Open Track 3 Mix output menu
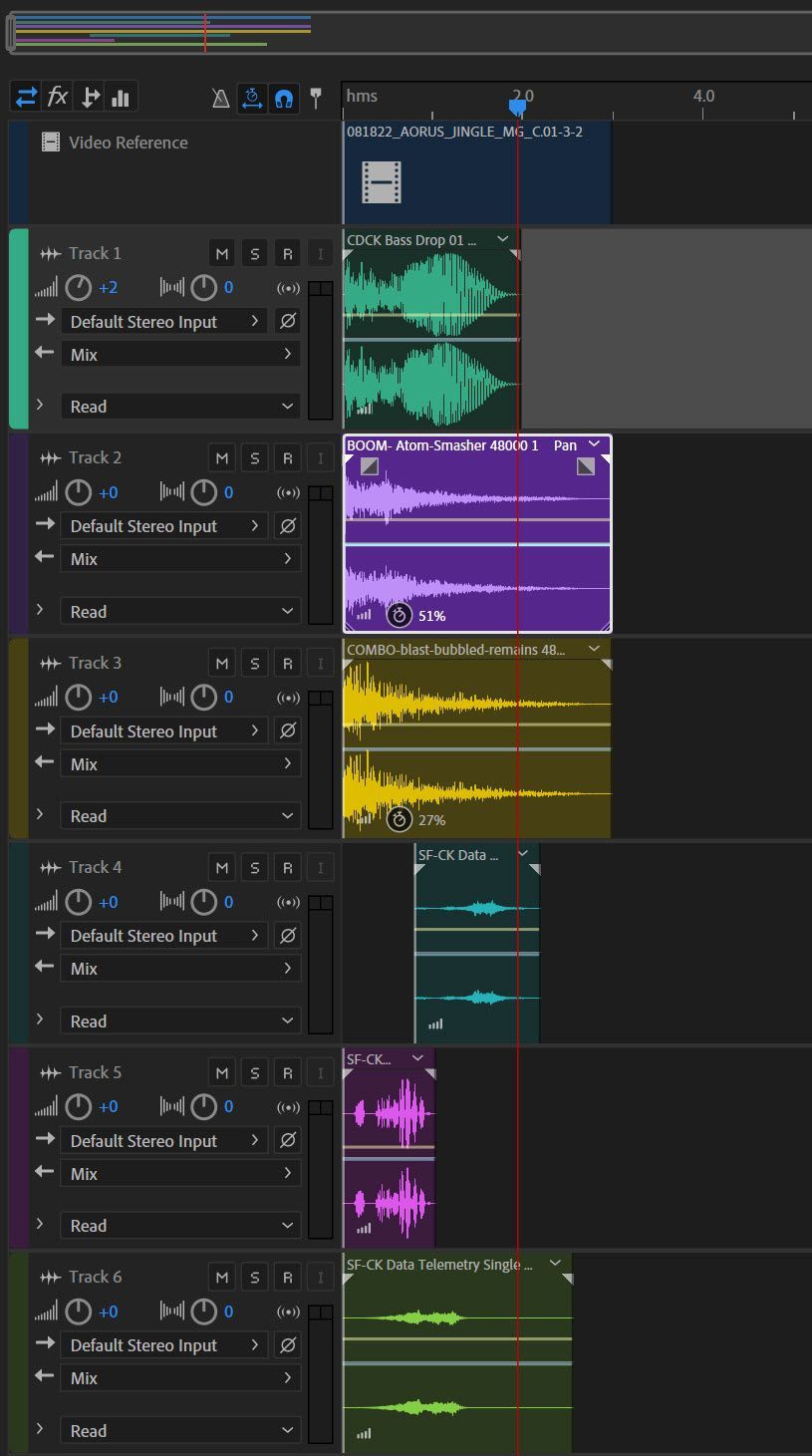This screenshot has width=812, height=1456. point(180,763)
